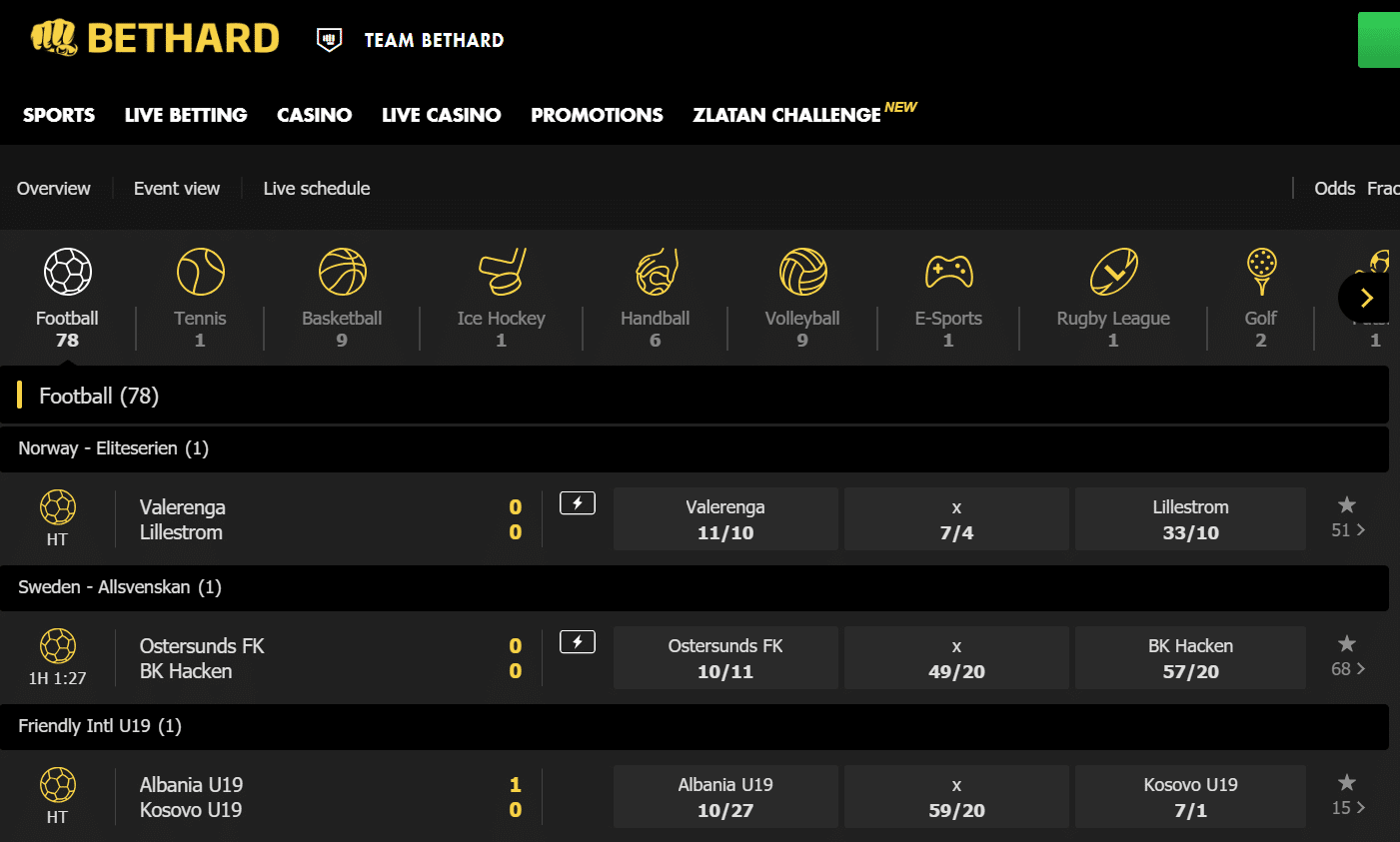Select the 7/4 draw odds for Valerenga match

955,518
